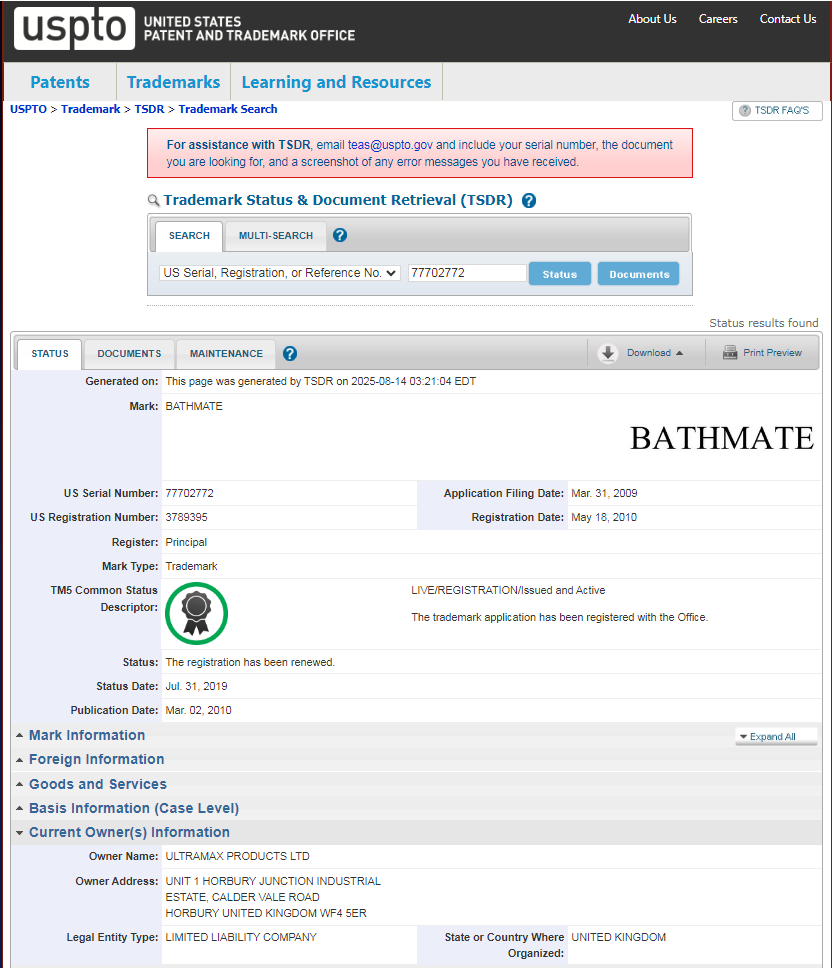The width and height of the screenshot is (832, 968).
Task: Open the Multi-Search tab
Action: tap(275, 236)
